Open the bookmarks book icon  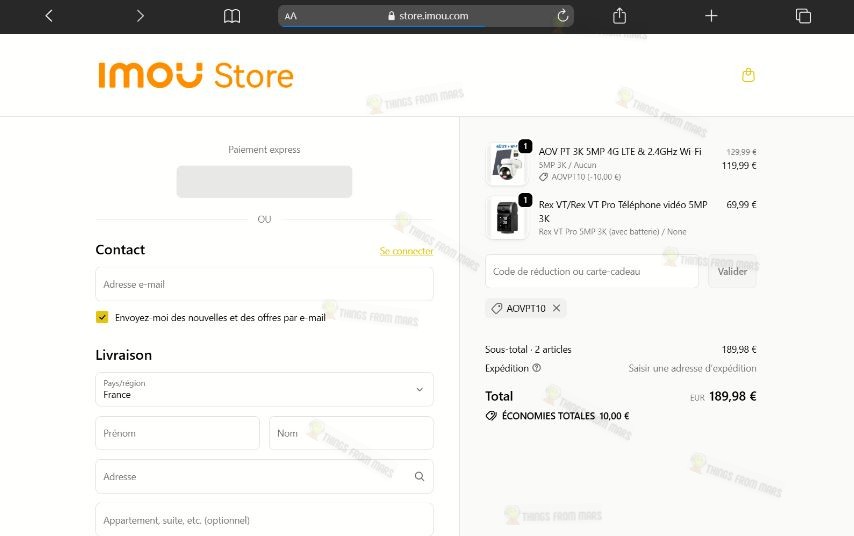click(x=232, y=16)
